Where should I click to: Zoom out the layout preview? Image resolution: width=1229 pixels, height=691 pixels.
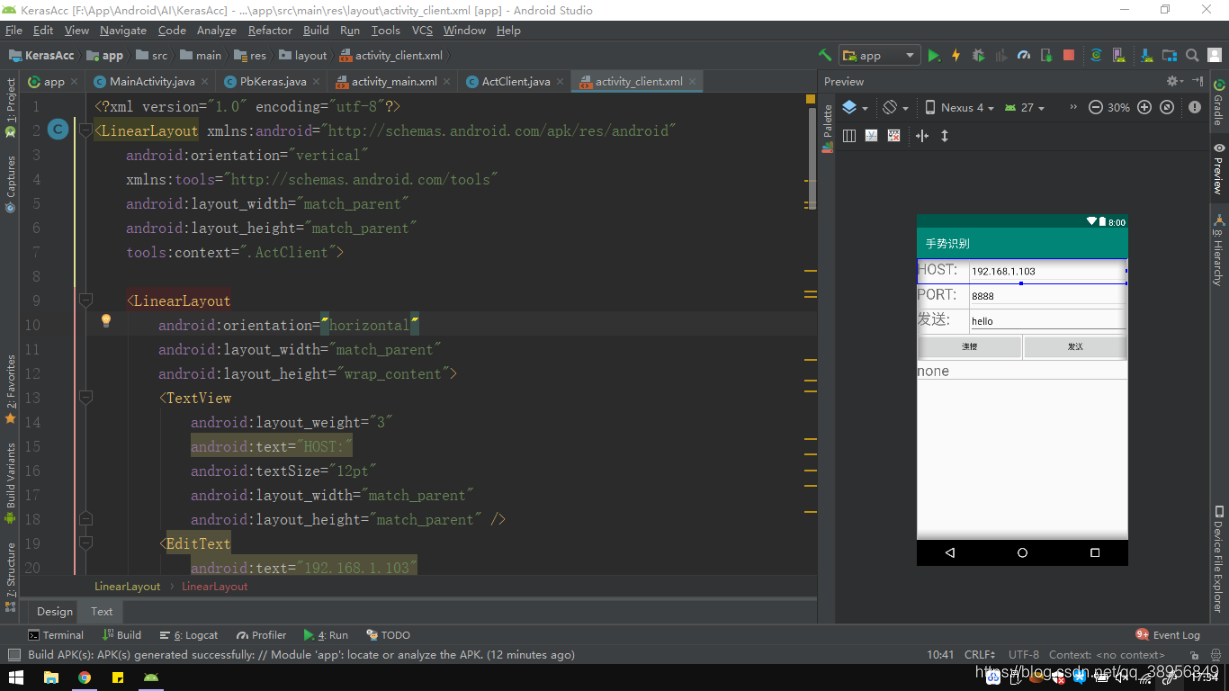point(1095,107)
